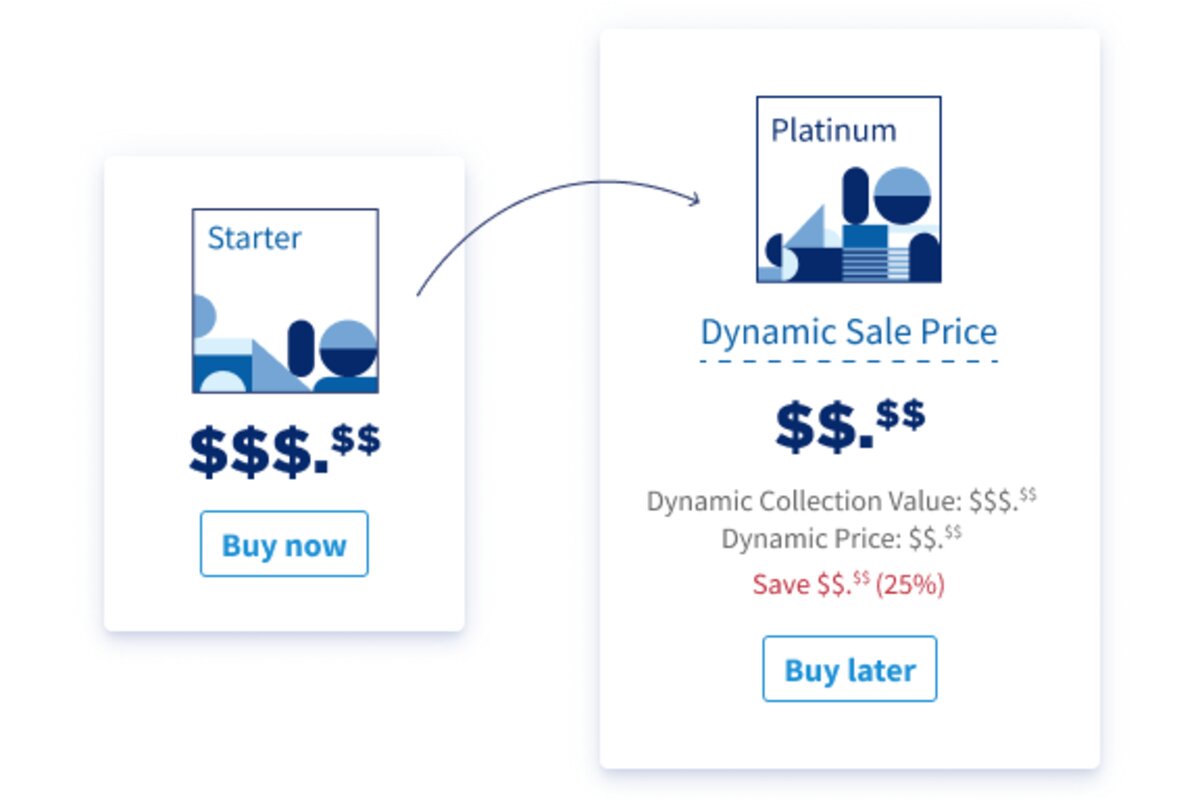Click the dark pill shape in Starter artwork
Viewport: 1200px width, 800px height.
pos(301,348)
